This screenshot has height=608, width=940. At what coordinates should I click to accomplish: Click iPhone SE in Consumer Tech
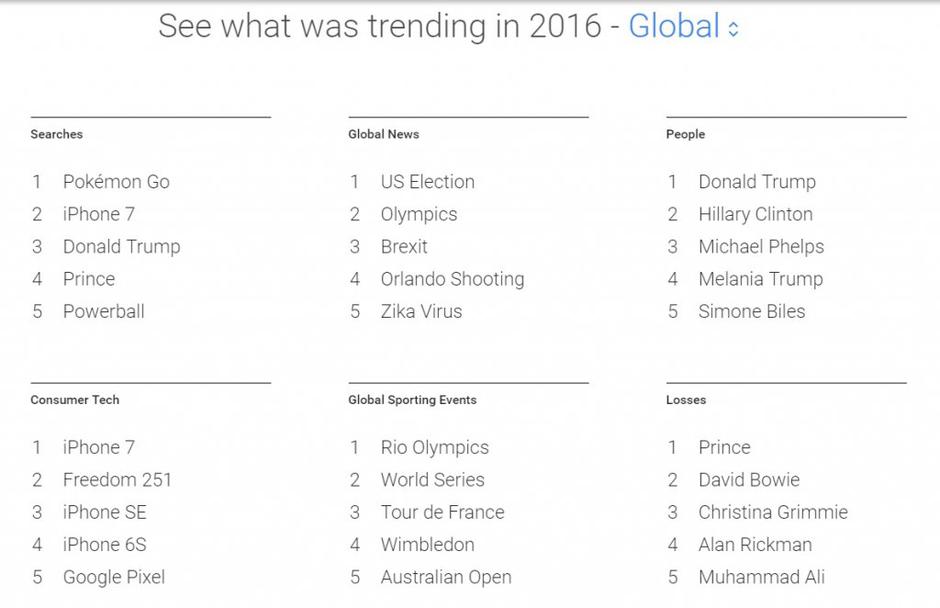click(104, 512)
